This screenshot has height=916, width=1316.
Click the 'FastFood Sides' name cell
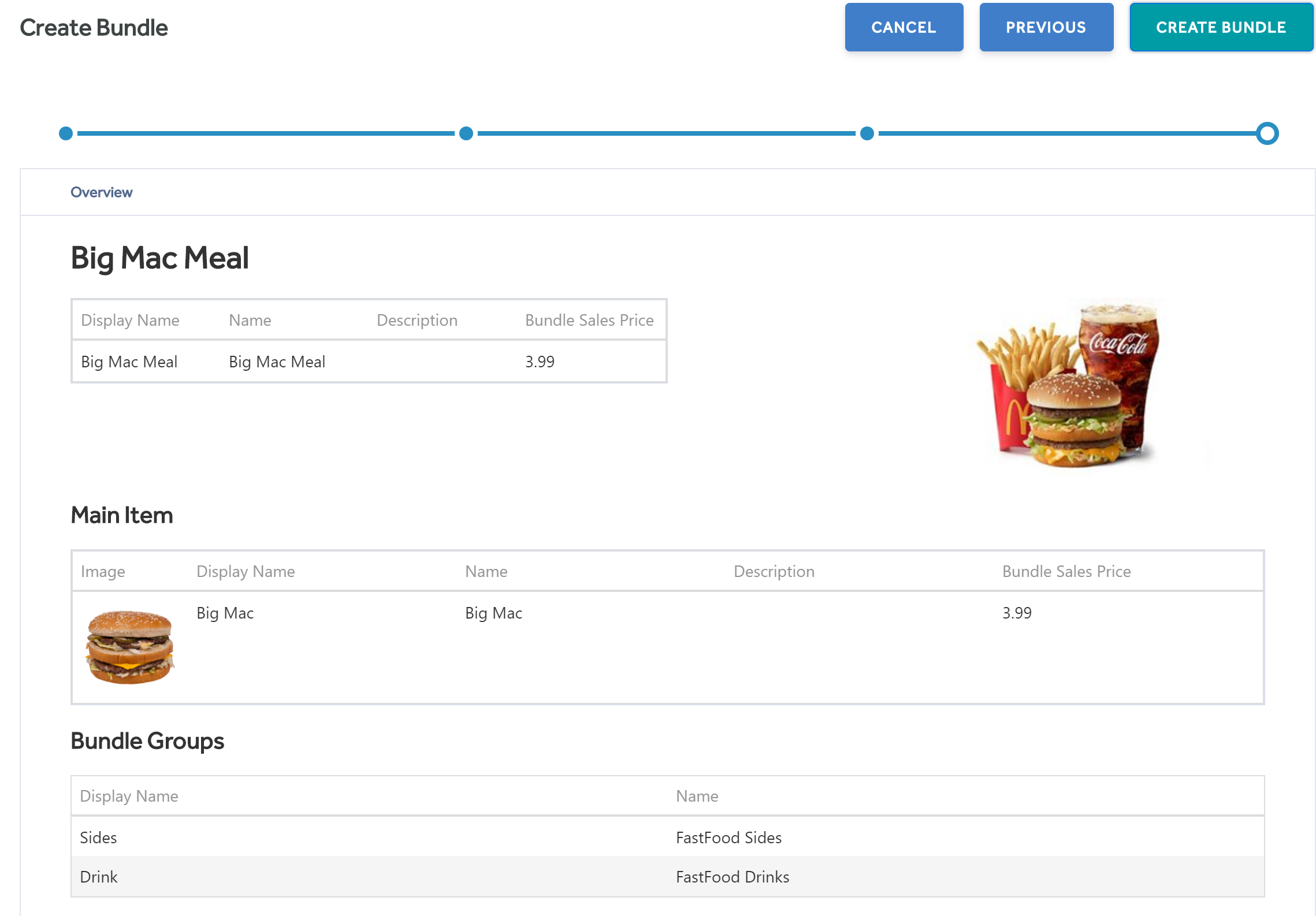(x=729, y=837)
